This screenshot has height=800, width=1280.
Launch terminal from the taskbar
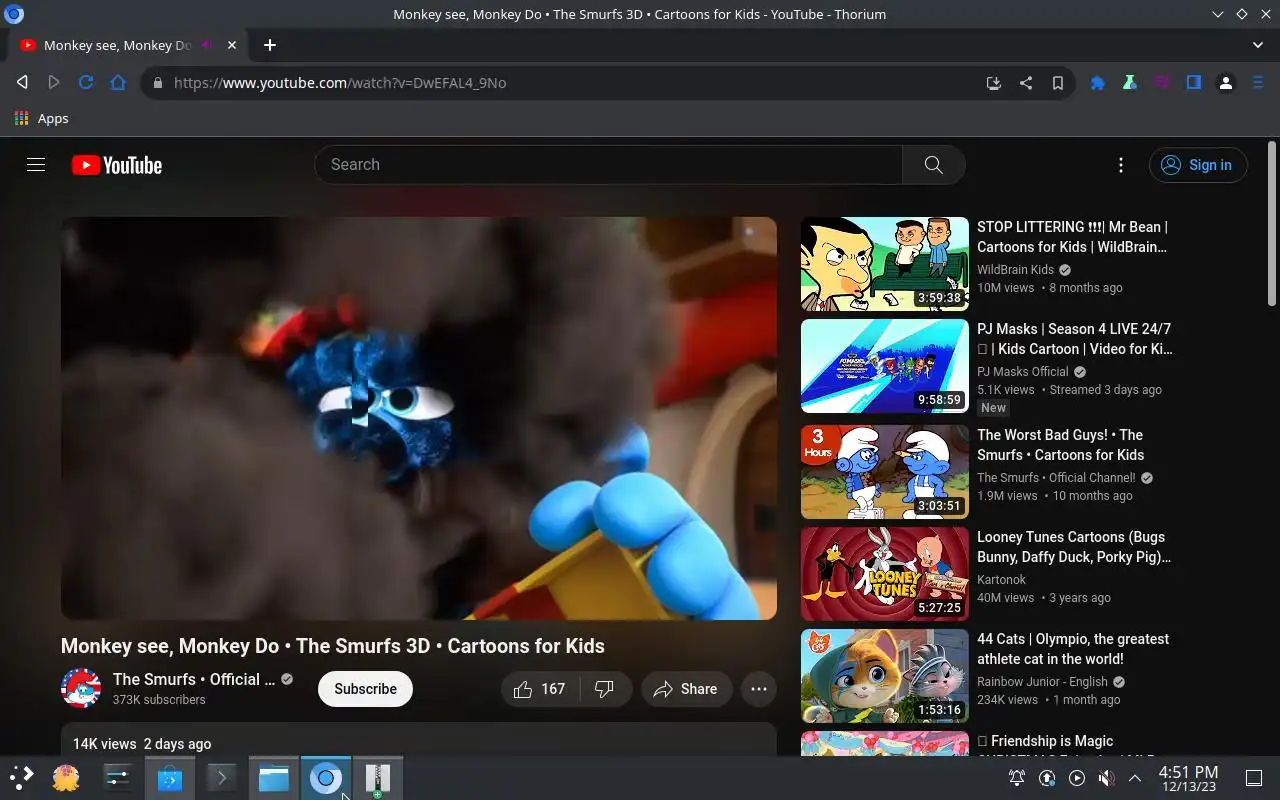point(222,778)
